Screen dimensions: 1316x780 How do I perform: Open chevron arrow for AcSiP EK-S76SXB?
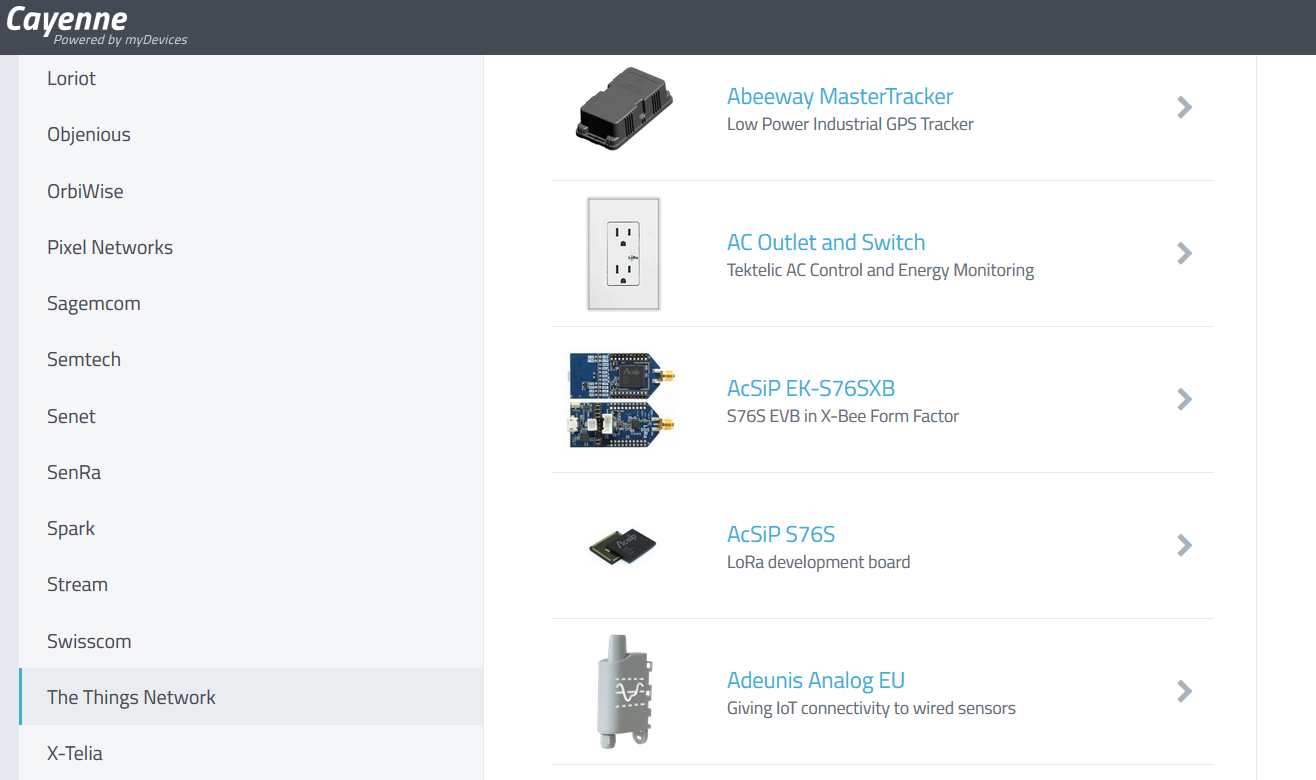[1185, 399]
